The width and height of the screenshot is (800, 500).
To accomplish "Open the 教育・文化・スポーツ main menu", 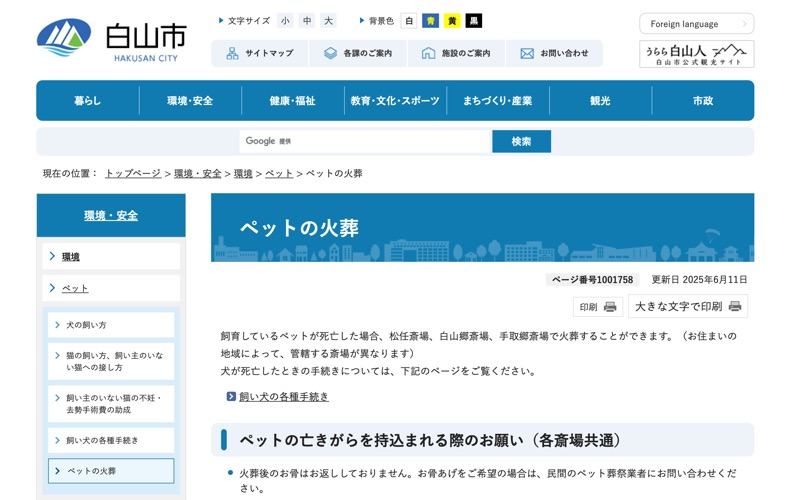I will coord(395,101).
